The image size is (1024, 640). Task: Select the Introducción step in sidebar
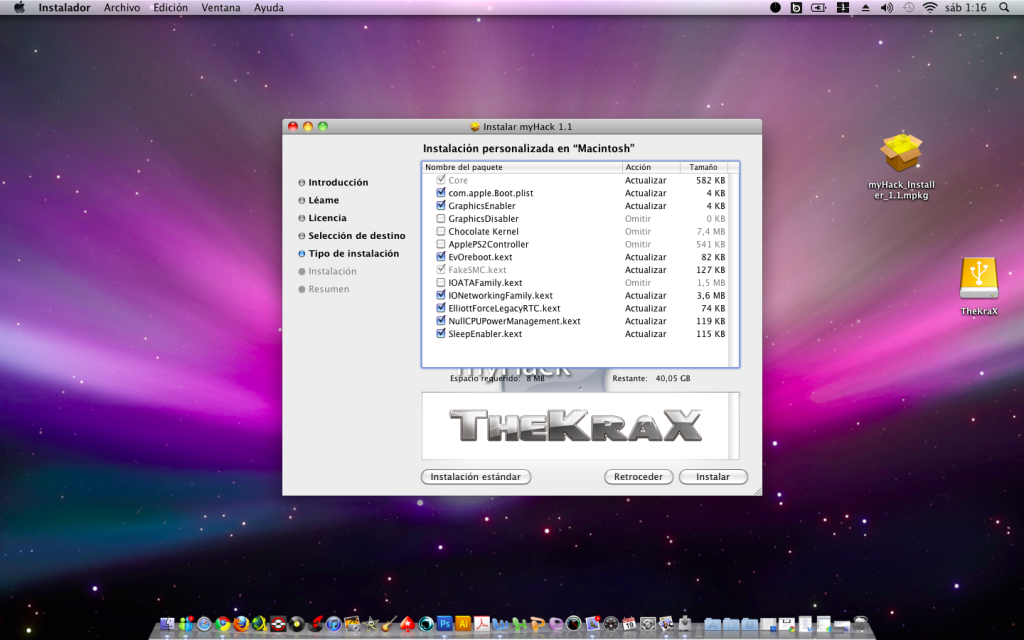pos(338,182)
